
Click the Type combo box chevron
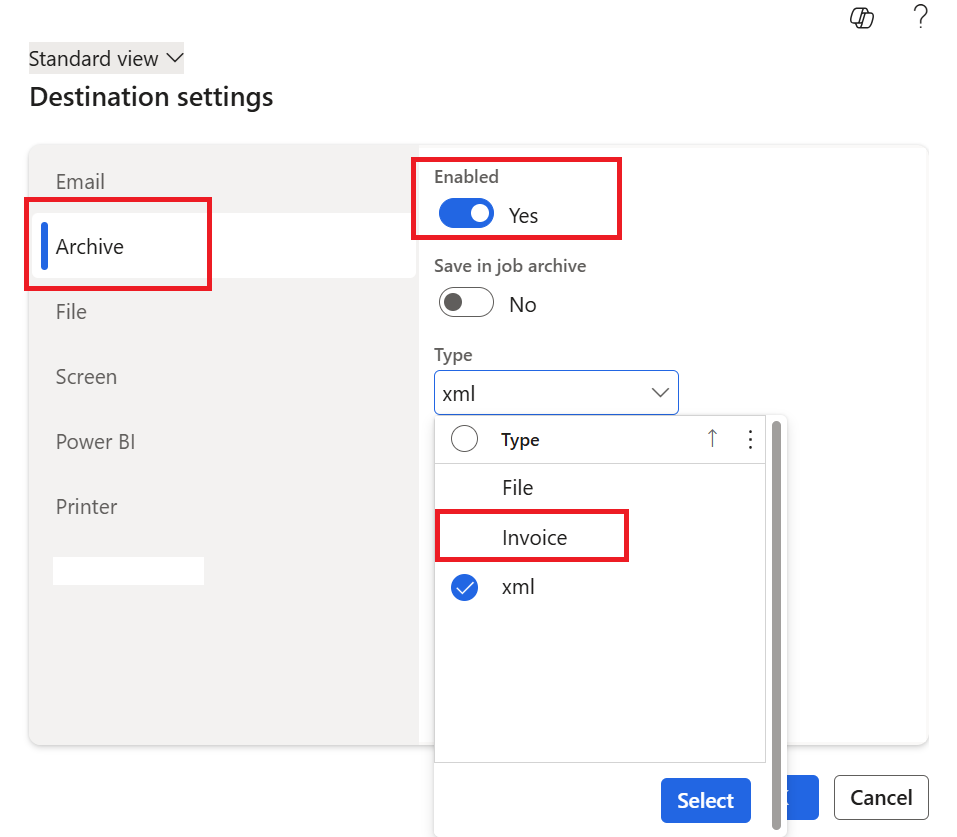point(660,393)
